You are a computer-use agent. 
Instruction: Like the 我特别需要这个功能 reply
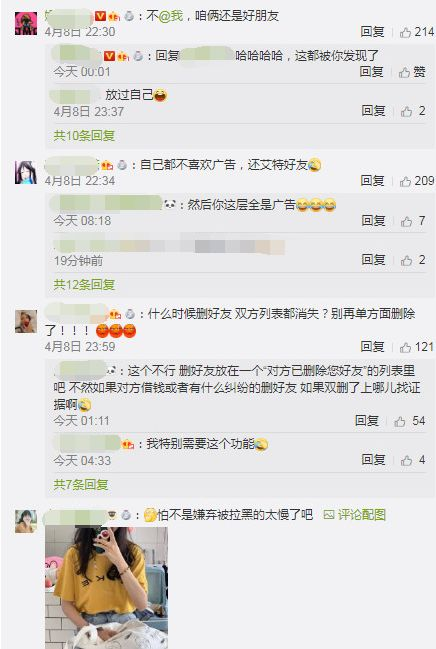(x=413, y=460)
